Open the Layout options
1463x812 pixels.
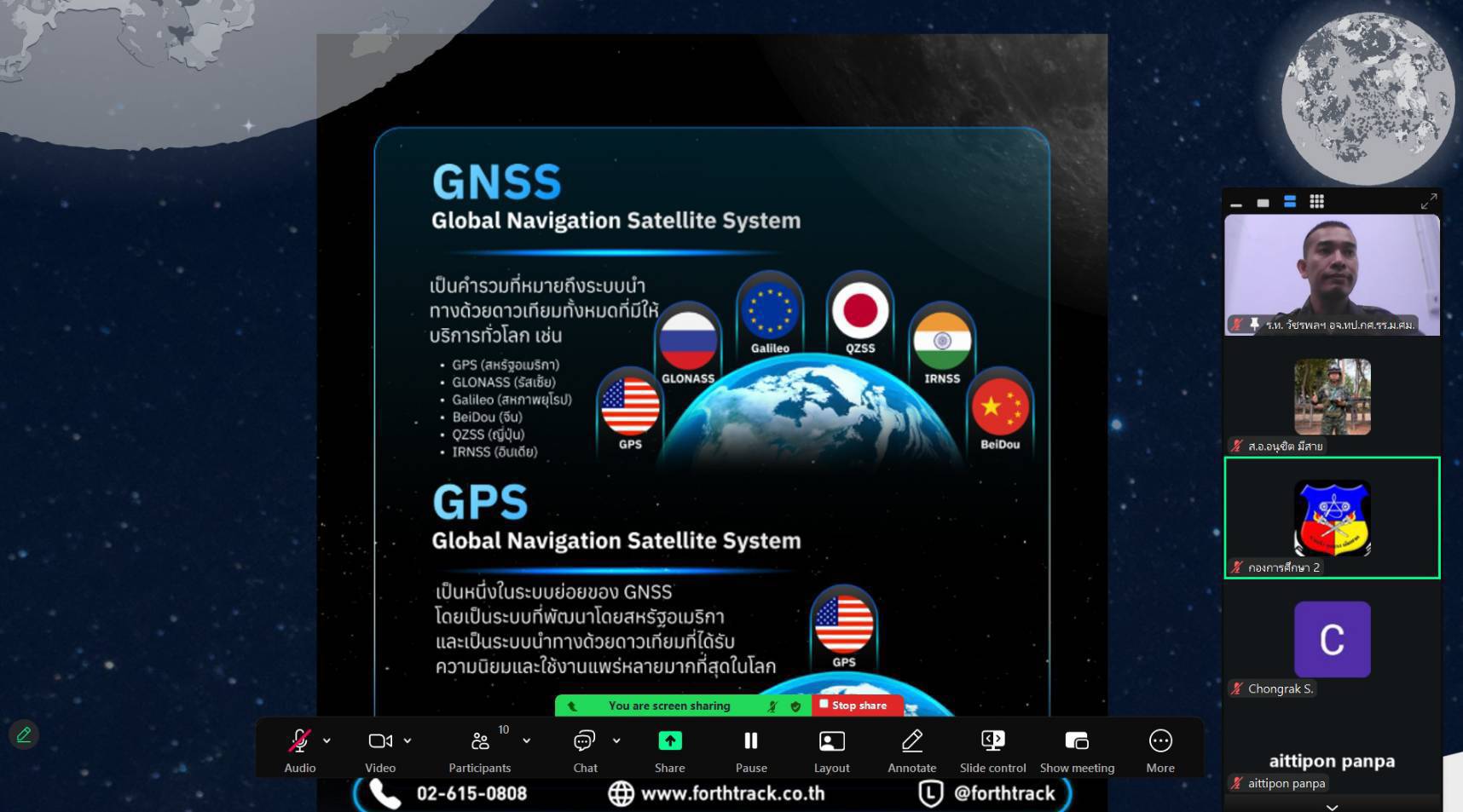831,742
